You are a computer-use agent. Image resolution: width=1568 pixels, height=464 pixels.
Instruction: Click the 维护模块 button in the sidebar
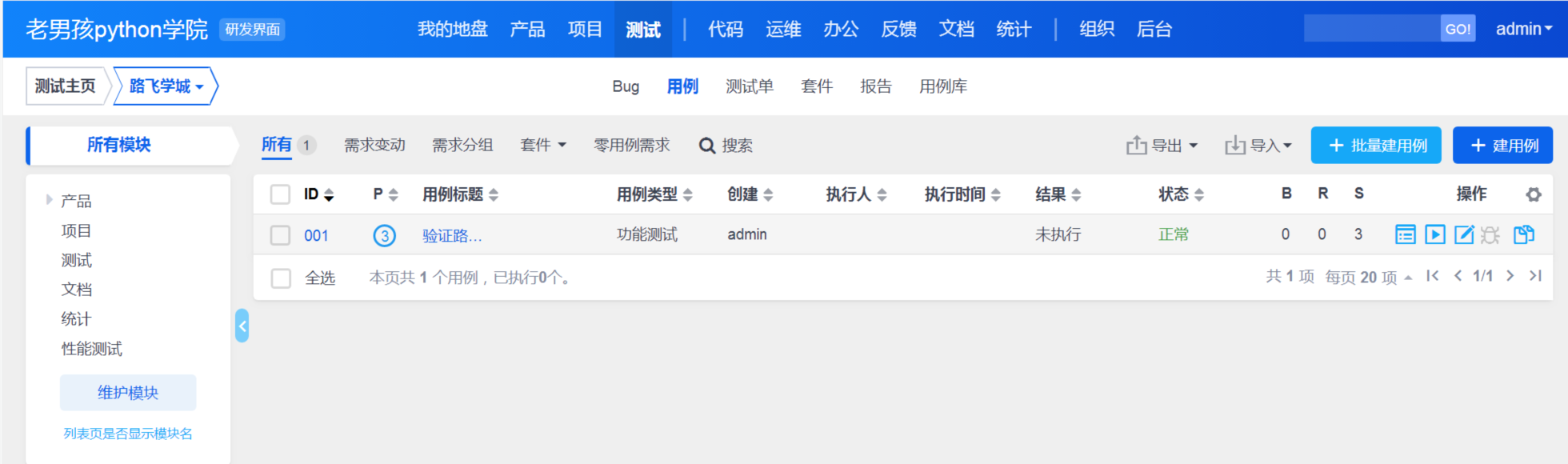click(x=128, y=393)
